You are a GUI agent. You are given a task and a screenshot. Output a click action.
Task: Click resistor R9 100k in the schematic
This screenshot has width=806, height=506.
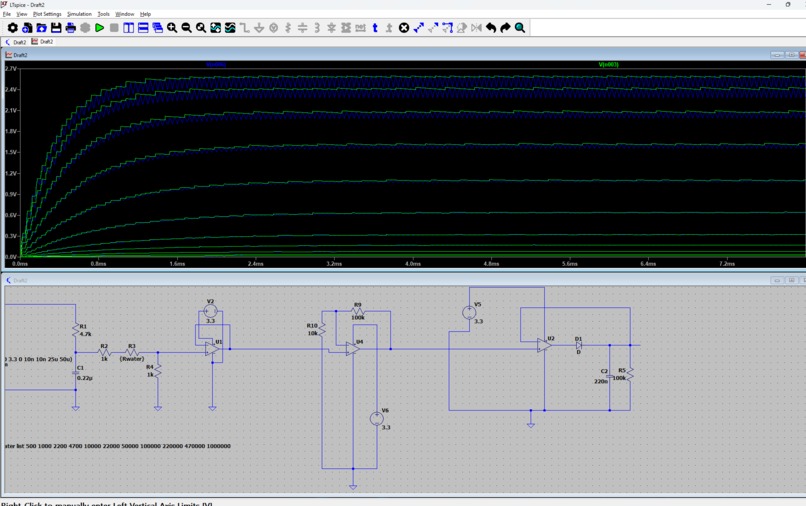click(358, 311)
